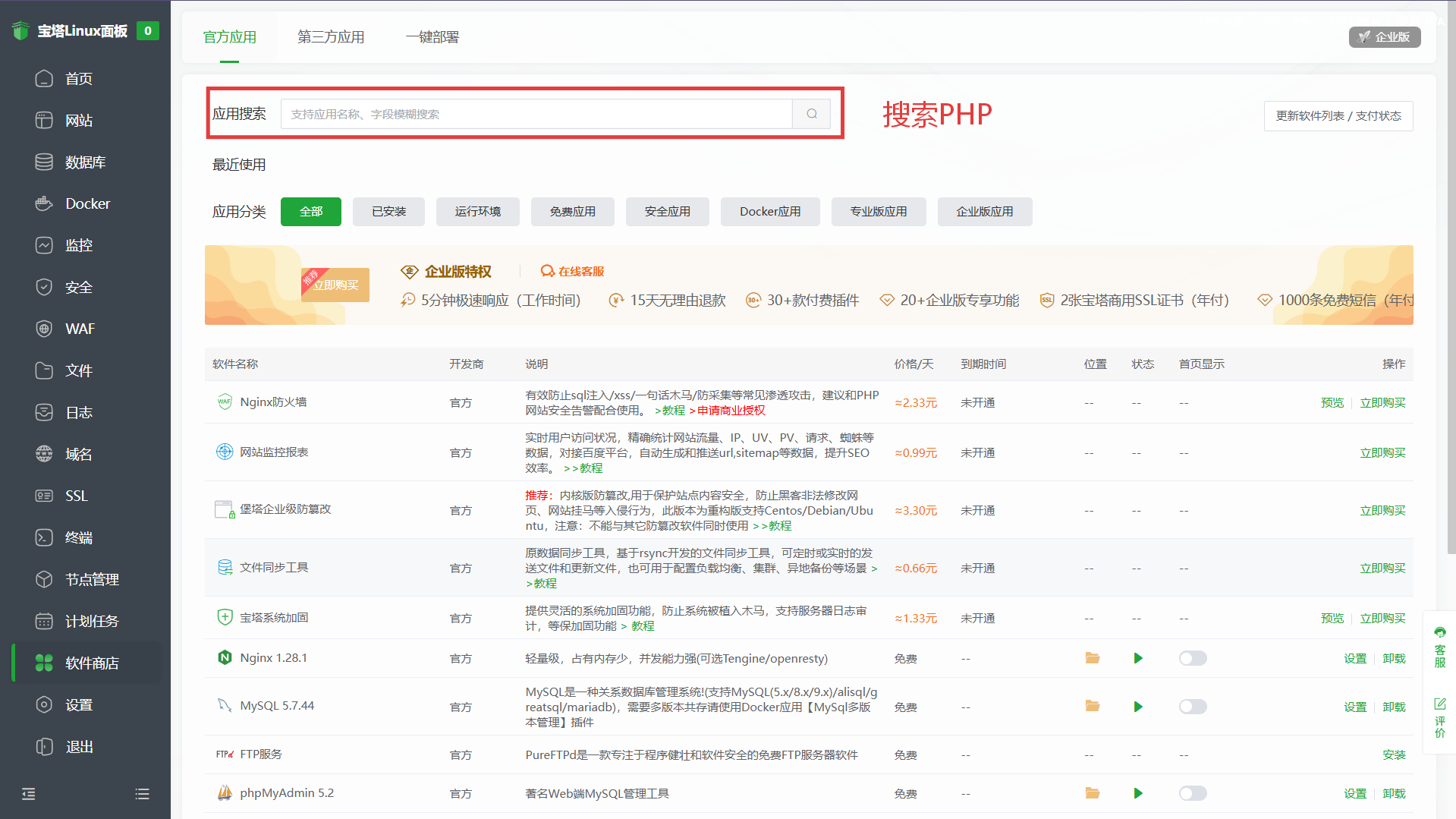Enable the MySQL 5.7.44 toggle switch
The width and height of the screenshot is (1456, 819).
tap(1192, 707)
